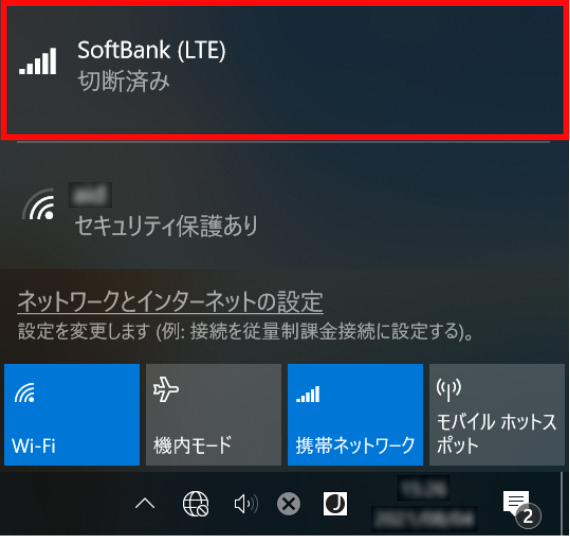Toggle モバイル ホットスポット tile
The height and width of the screenshot is (536, 570).
point(497,415)
